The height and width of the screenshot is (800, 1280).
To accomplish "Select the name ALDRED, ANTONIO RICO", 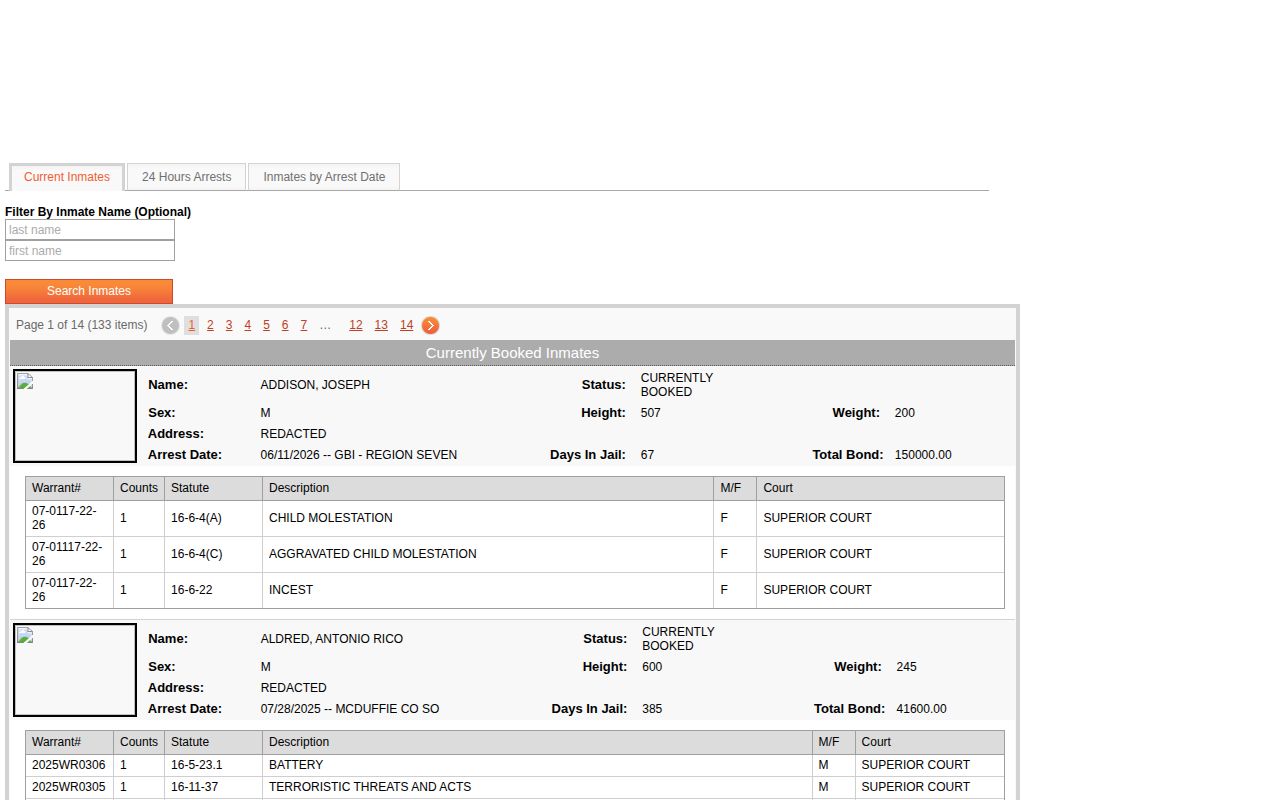I will tap(332, 639).
